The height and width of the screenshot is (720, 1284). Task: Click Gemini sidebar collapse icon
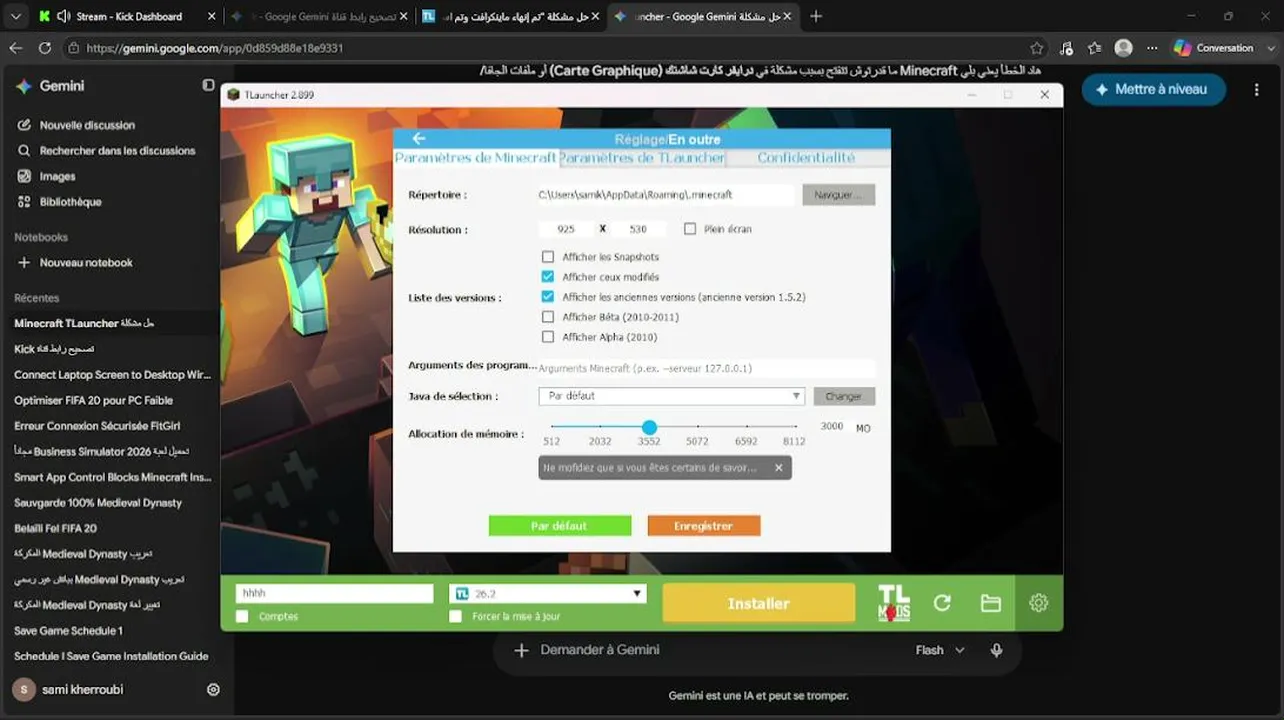click(x=208, y=86)
